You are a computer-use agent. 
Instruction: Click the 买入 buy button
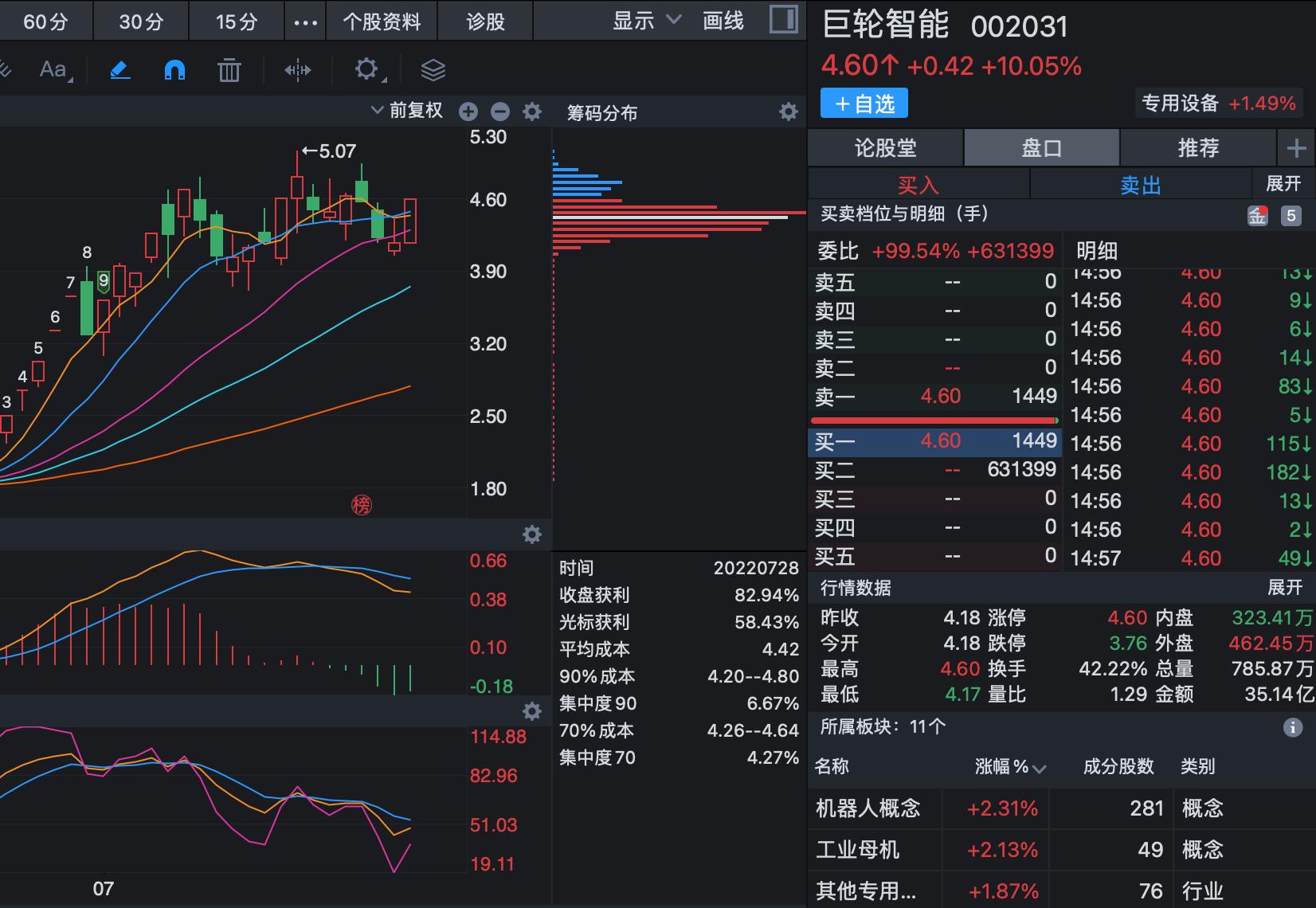918,185
